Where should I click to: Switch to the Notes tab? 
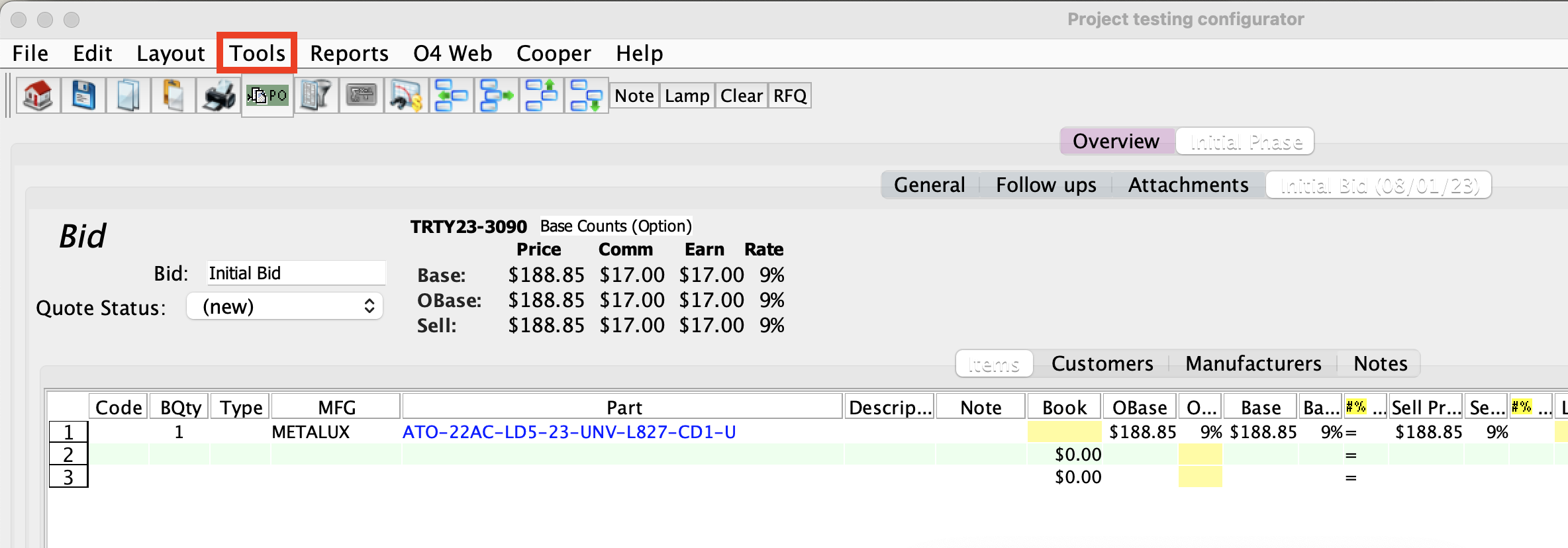coord(1381,363)
